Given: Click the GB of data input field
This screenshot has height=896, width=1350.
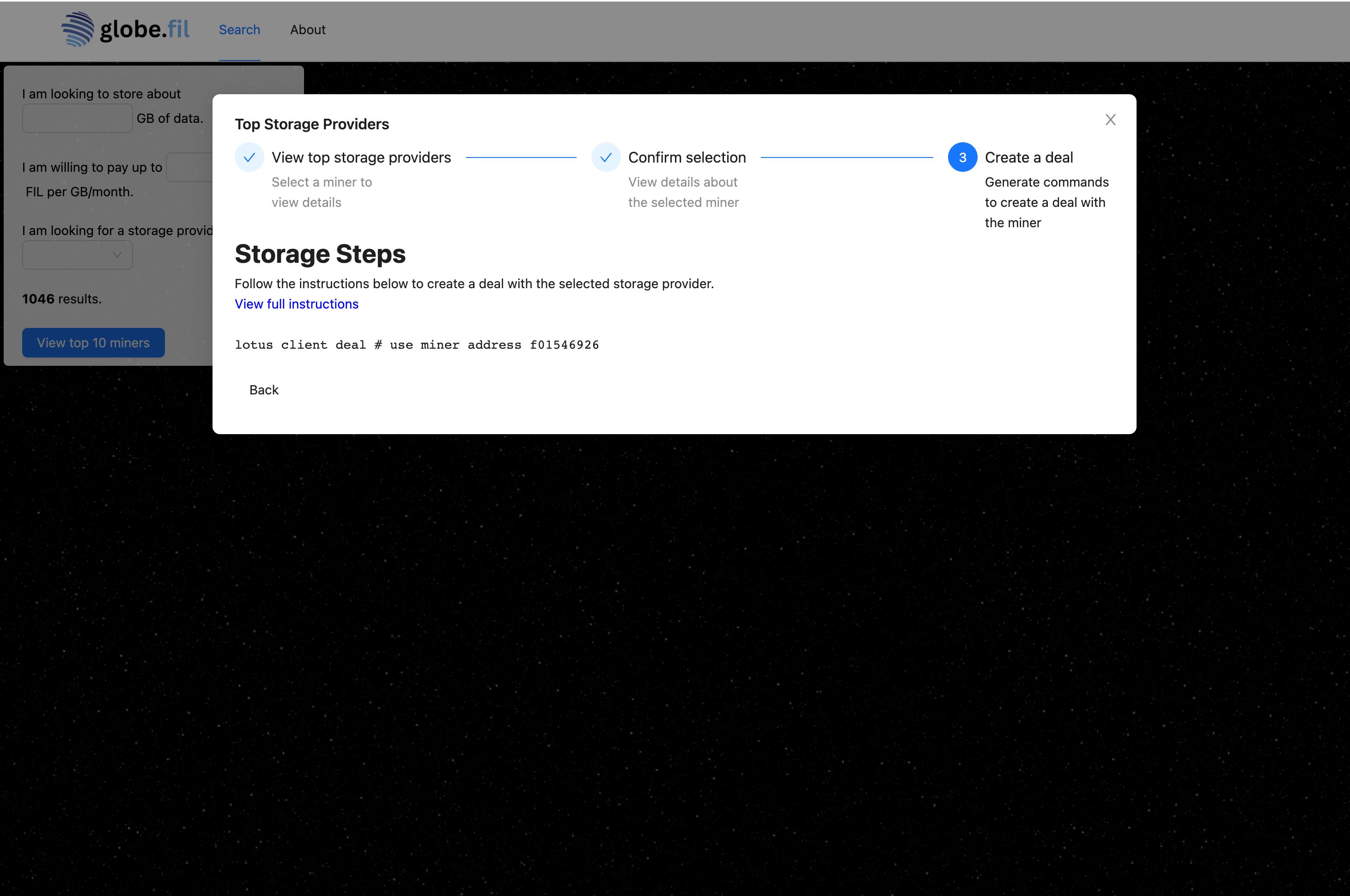Looking at the screenshot, I should click(x=77, y=118).
